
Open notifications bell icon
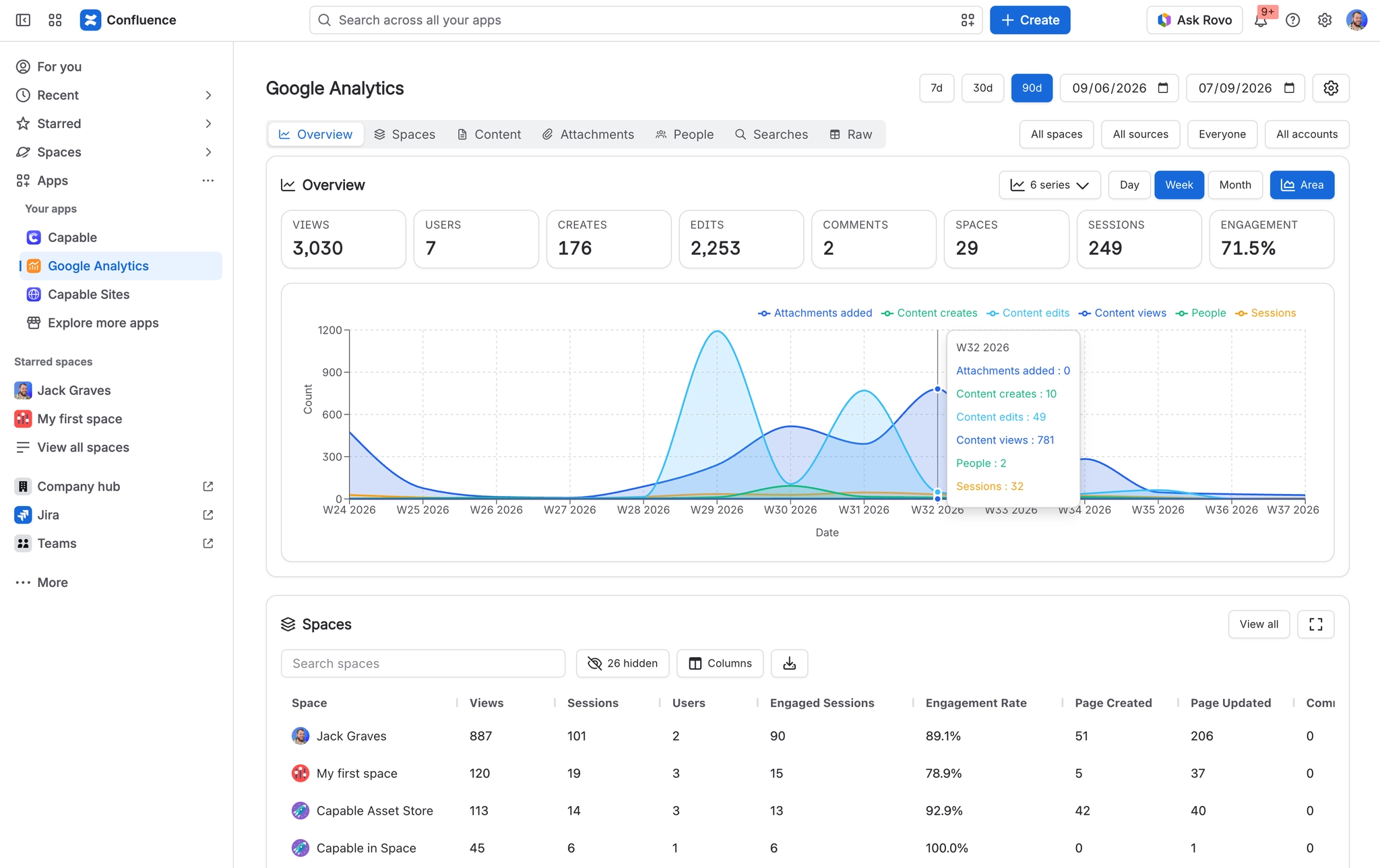(x=1261, y=20)
